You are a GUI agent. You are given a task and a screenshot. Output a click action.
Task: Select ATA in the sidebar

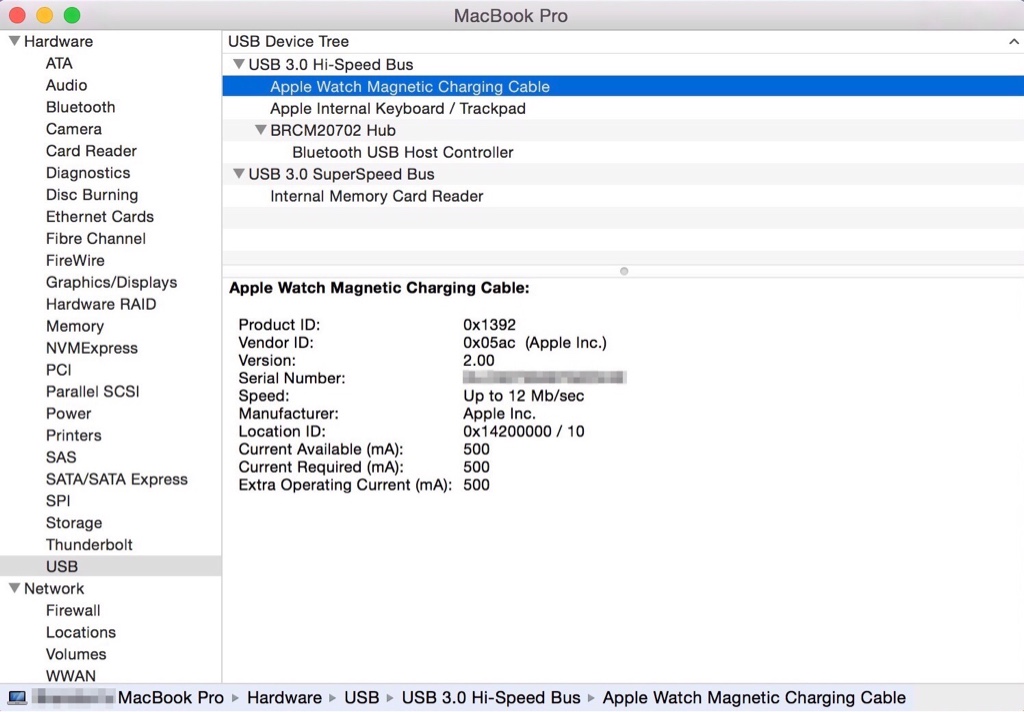click(59, 63)
